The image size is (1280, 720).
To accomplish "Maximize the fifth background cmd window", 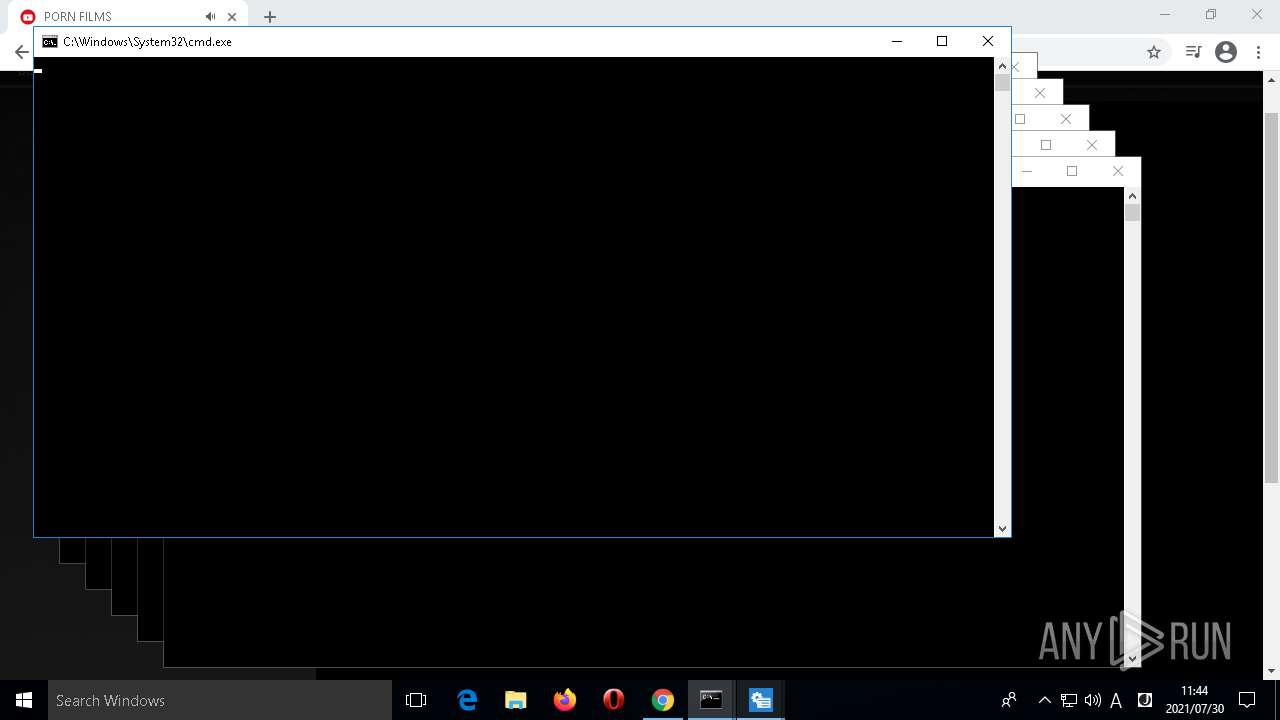I will point(1072,171).
